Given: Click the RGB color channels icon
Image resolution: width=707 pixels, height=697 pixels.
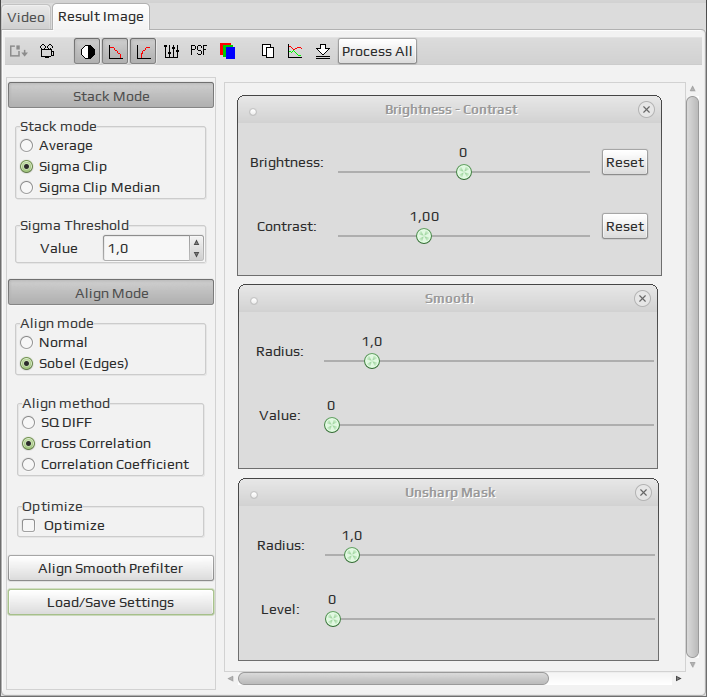Looking at the screenshot, I should click(227, 51).
